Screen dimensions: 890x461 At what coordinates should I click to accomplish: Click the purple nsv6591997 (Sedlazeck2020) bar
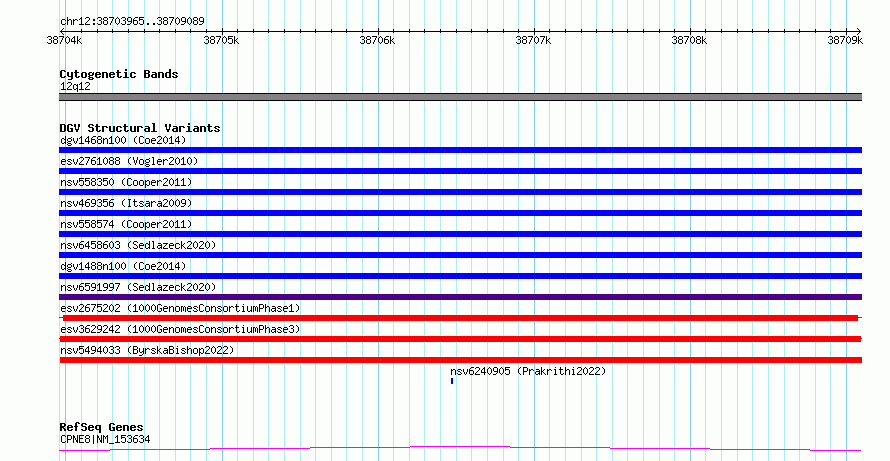click(x=460, y=297)
